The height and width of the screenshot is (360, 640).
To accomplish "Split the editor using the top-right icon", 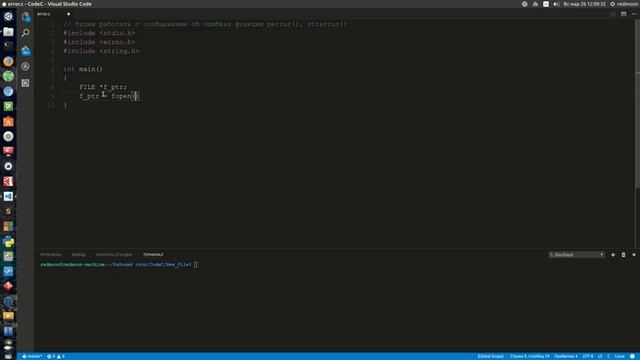I will pos(613,14).
